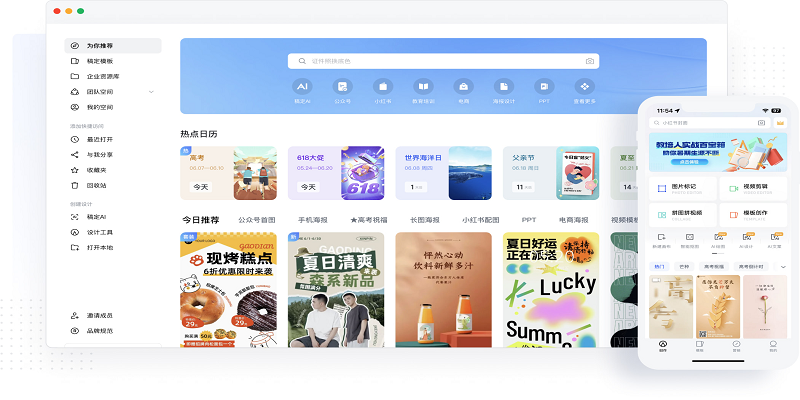Select 热门 filter chip on phone

tap(660, 267)
